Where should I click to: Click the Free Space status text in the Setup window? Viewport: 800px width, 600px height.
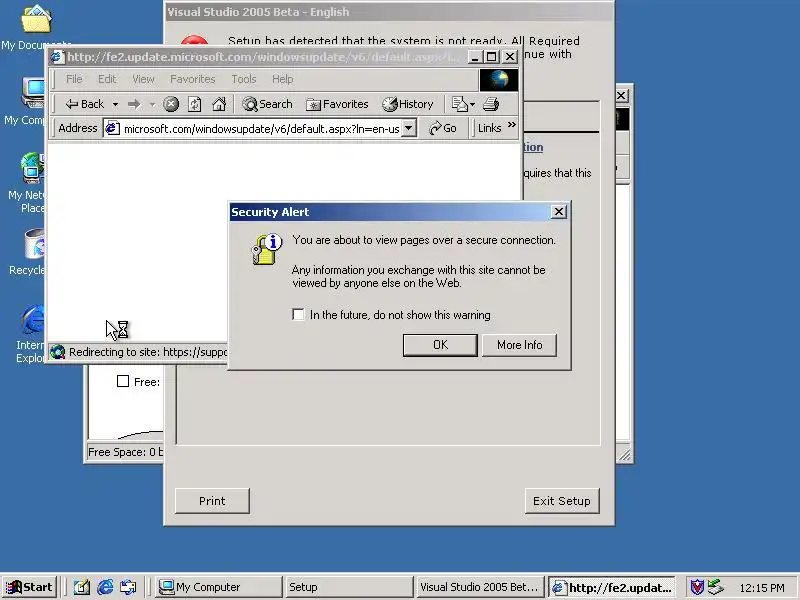[x=125, y=452]
